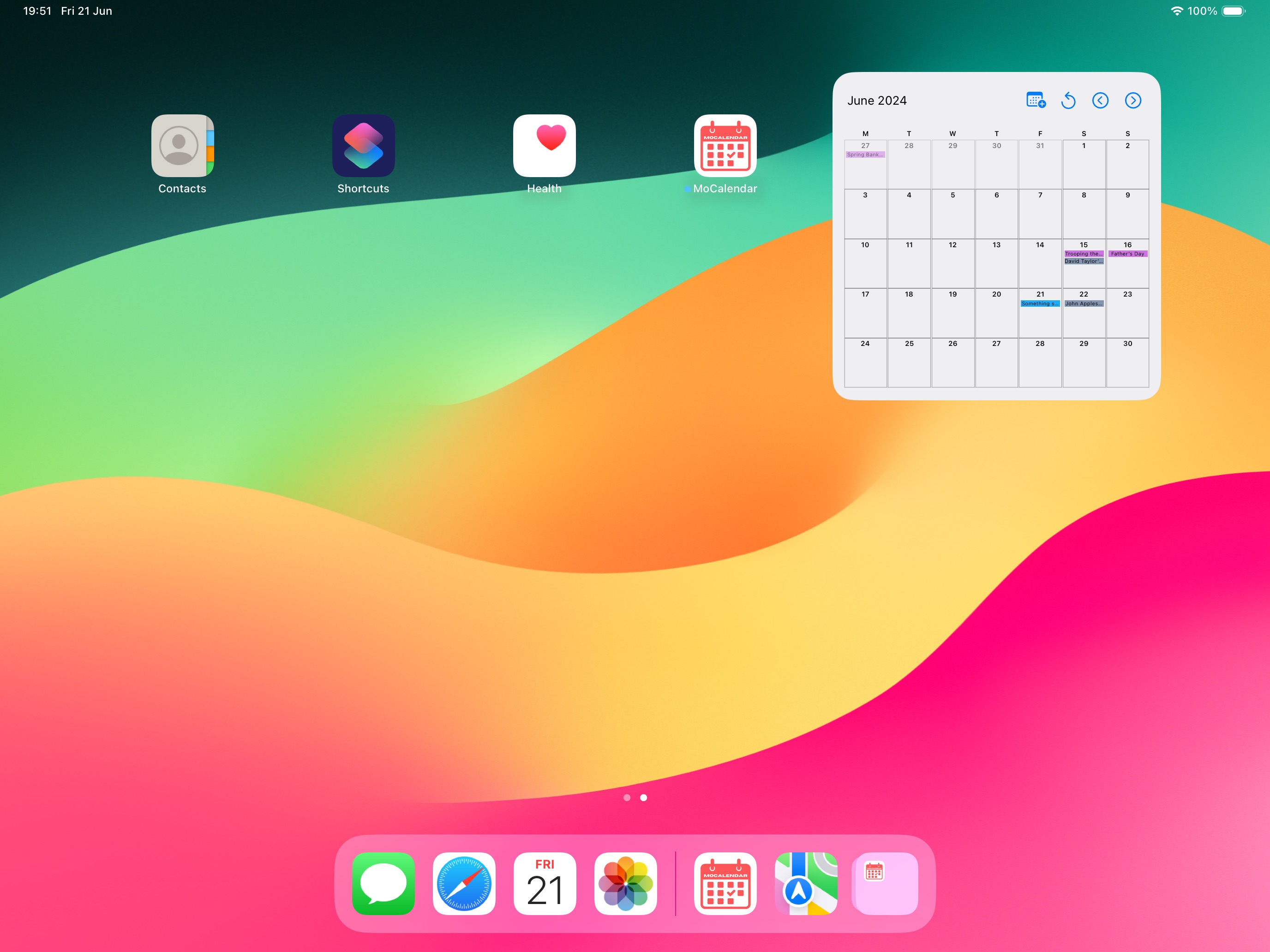Tap the add event icon in widget
Image resolution: width=1270 pixels, height=952 pixels.
tap(1036, 101)
